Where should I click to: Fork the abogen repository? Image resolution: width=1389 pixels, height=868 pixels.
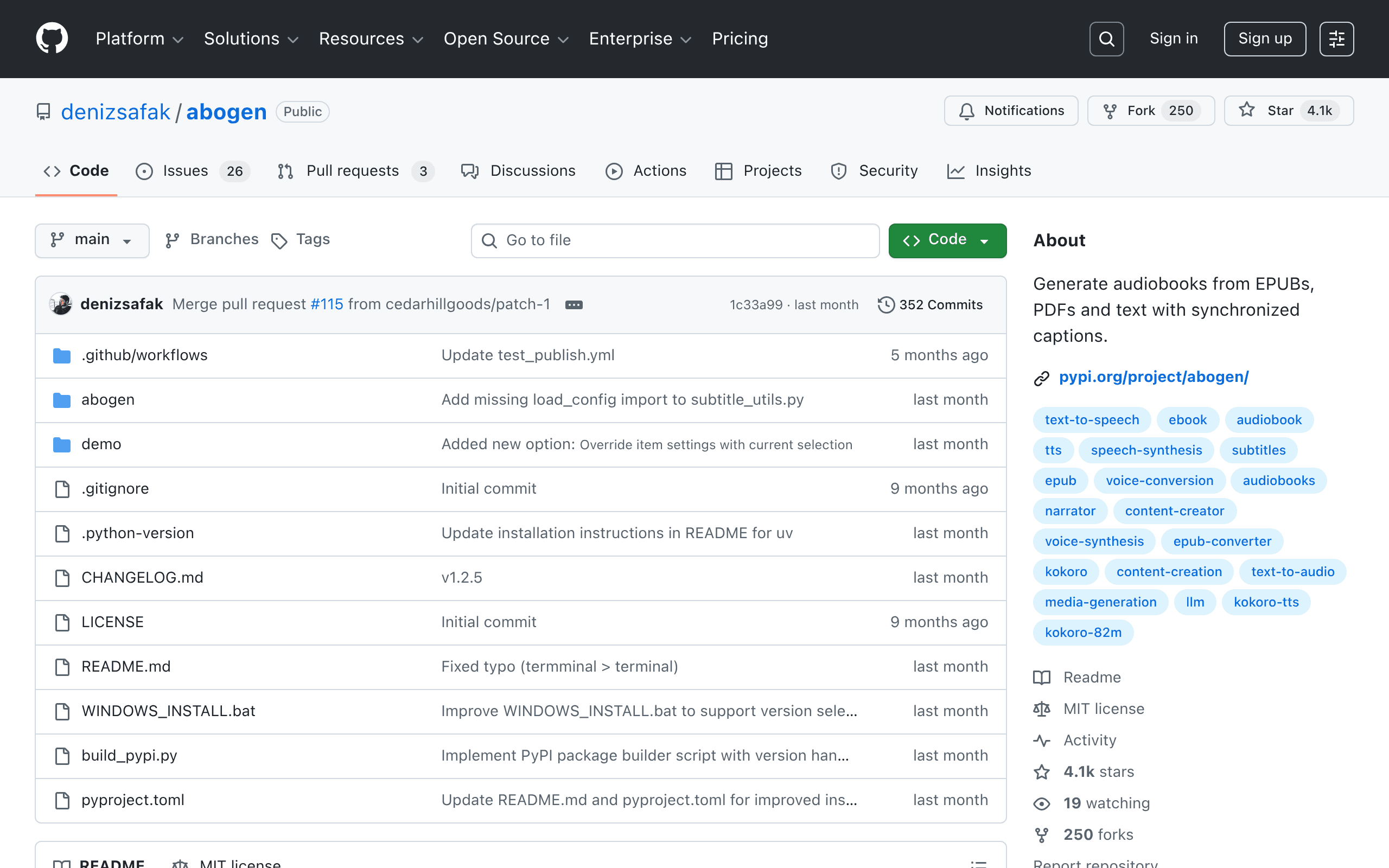pyautogui.click(x=1151, y=111)
